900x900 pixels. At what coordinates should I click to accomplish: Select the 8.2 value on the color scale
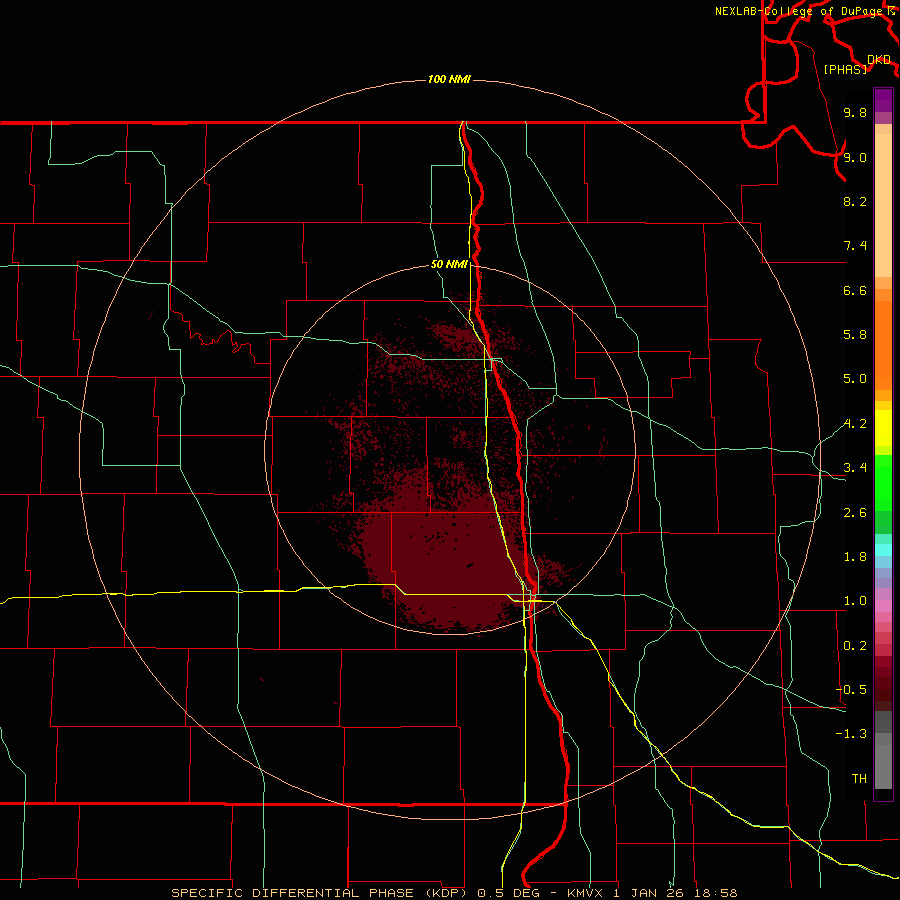click(x=855, y=202)
